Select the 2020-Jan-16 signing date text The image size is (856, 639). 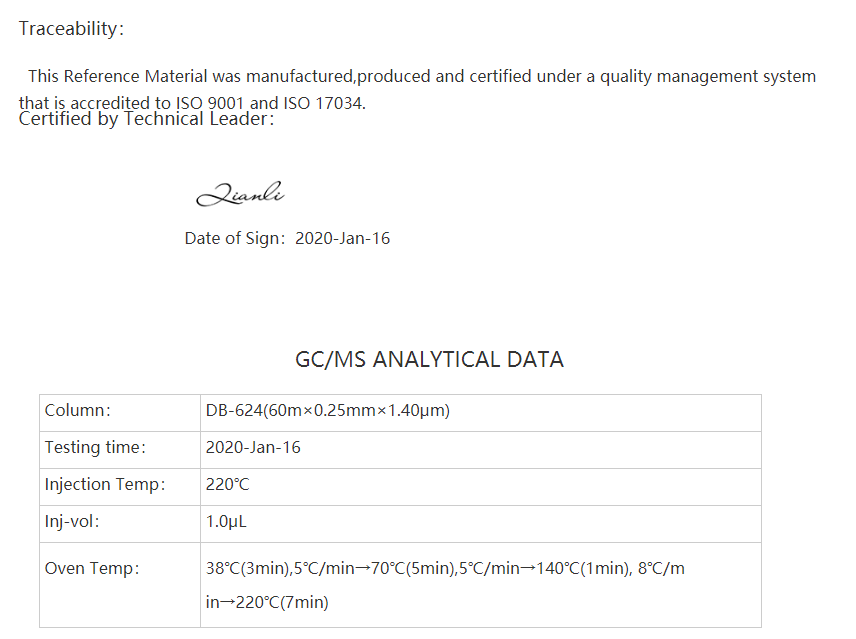pos(342,238)
